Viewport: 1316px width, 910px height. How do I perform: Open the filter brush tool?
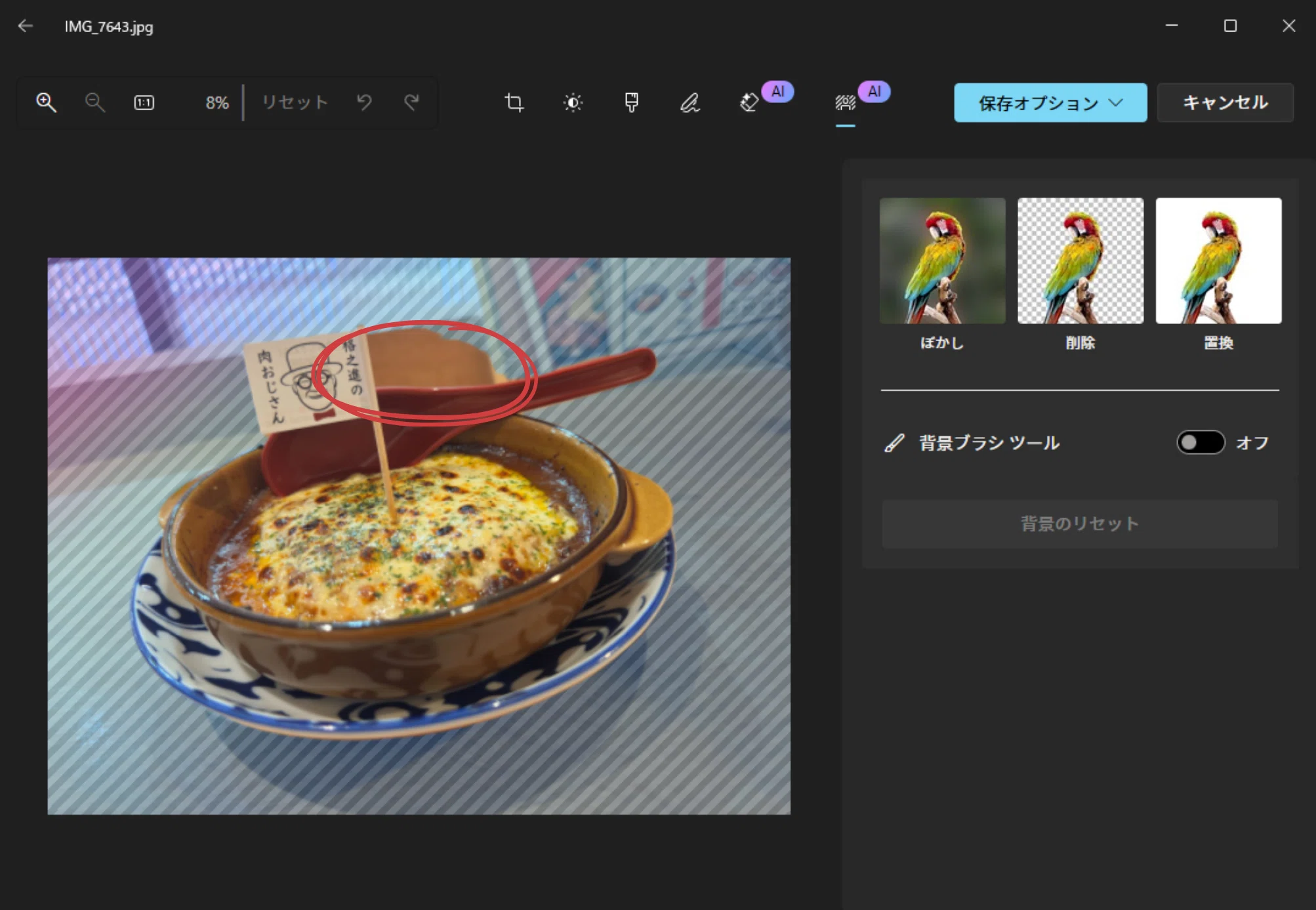[631, 102]
